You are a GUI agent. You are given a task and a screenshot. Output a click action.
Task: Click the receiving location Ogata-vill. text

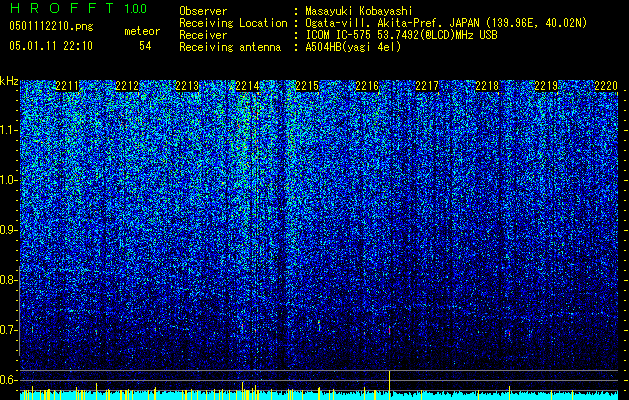click(339, 23)
